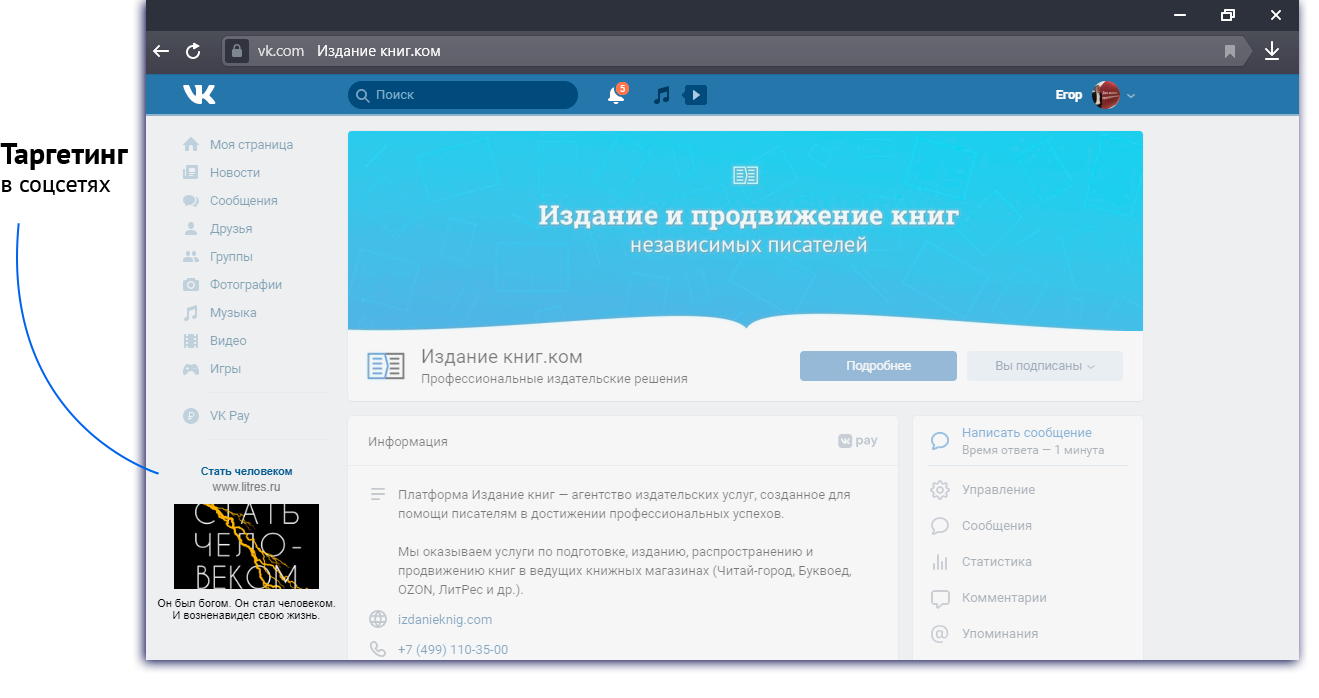1319x698 pixels.
Task: Click the note icon beside Музыка
Action: click(191, 313)
